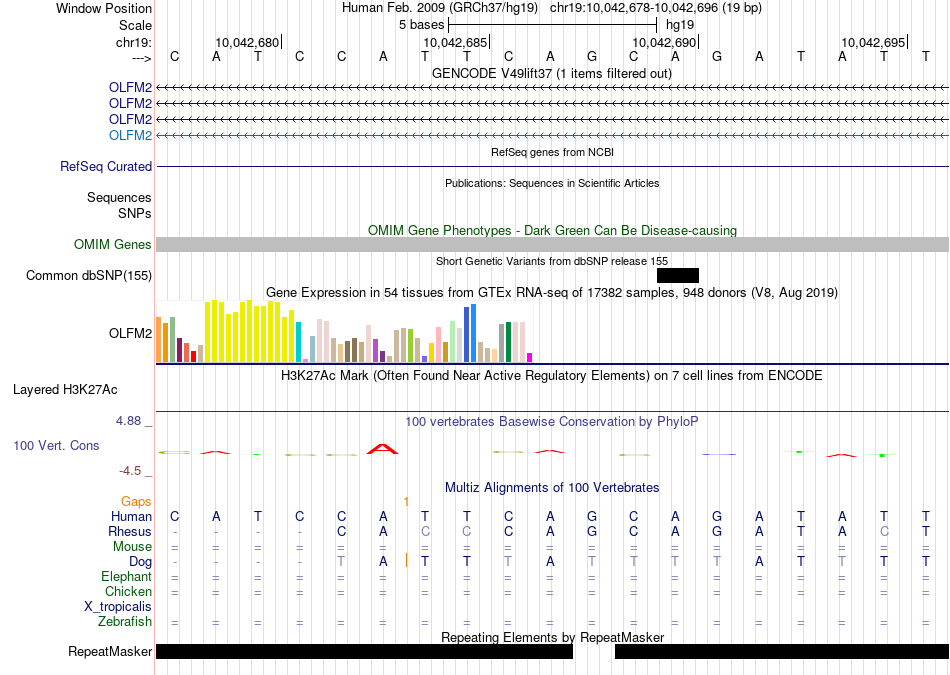Click the cyan bar in GTEx expression chart

[x=299, y=342]
